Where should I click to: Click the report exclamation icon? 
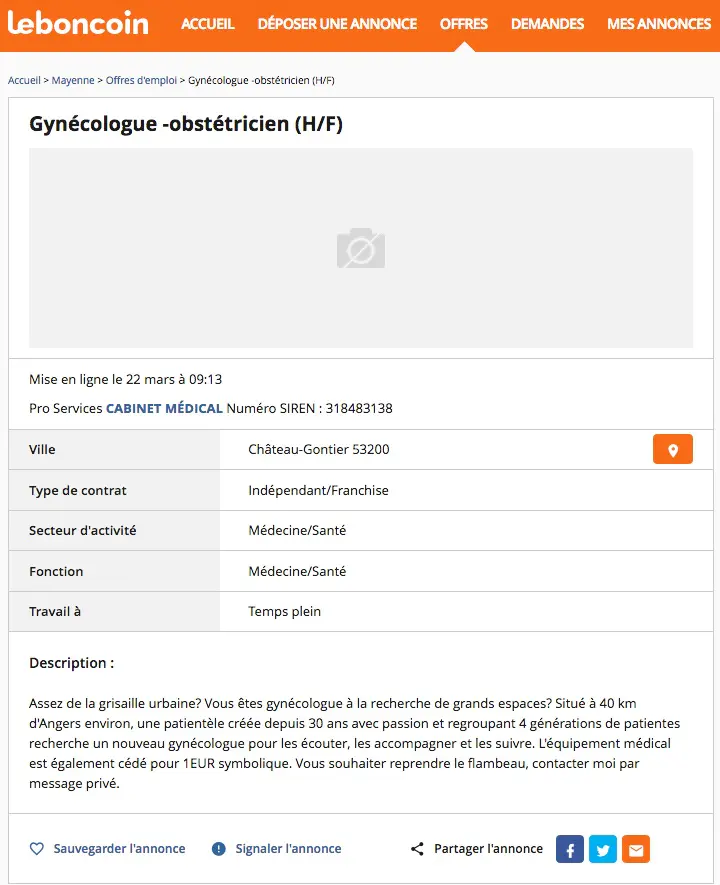tap(219, 849)
